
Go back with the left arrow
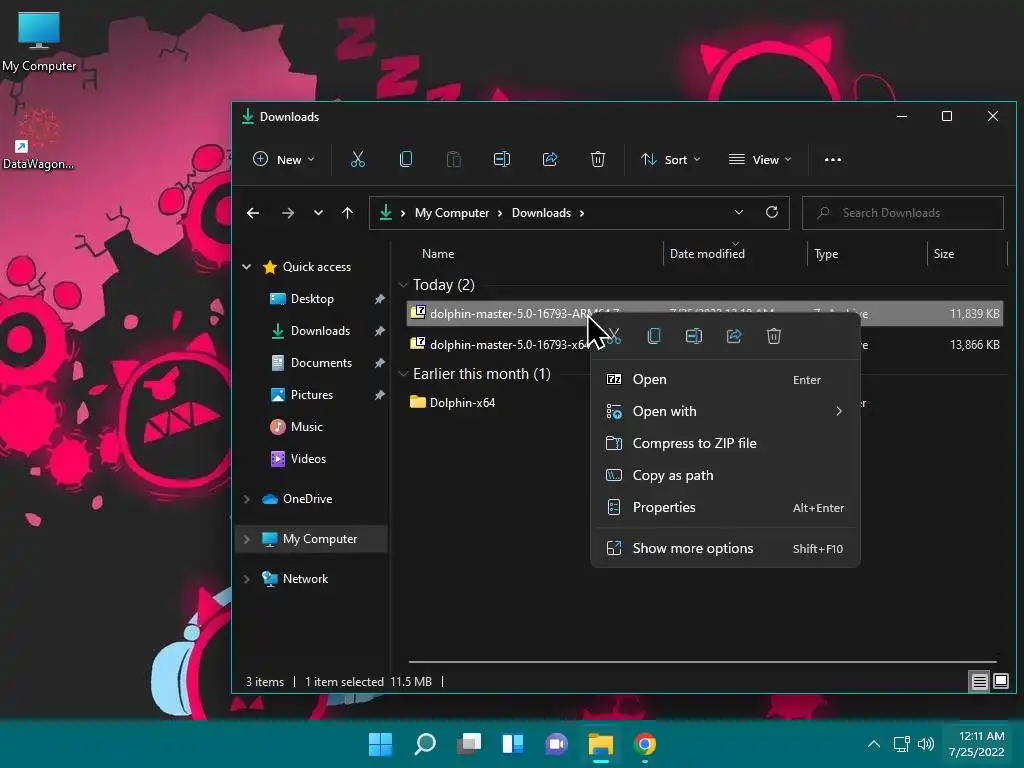[x=253, y=213]
